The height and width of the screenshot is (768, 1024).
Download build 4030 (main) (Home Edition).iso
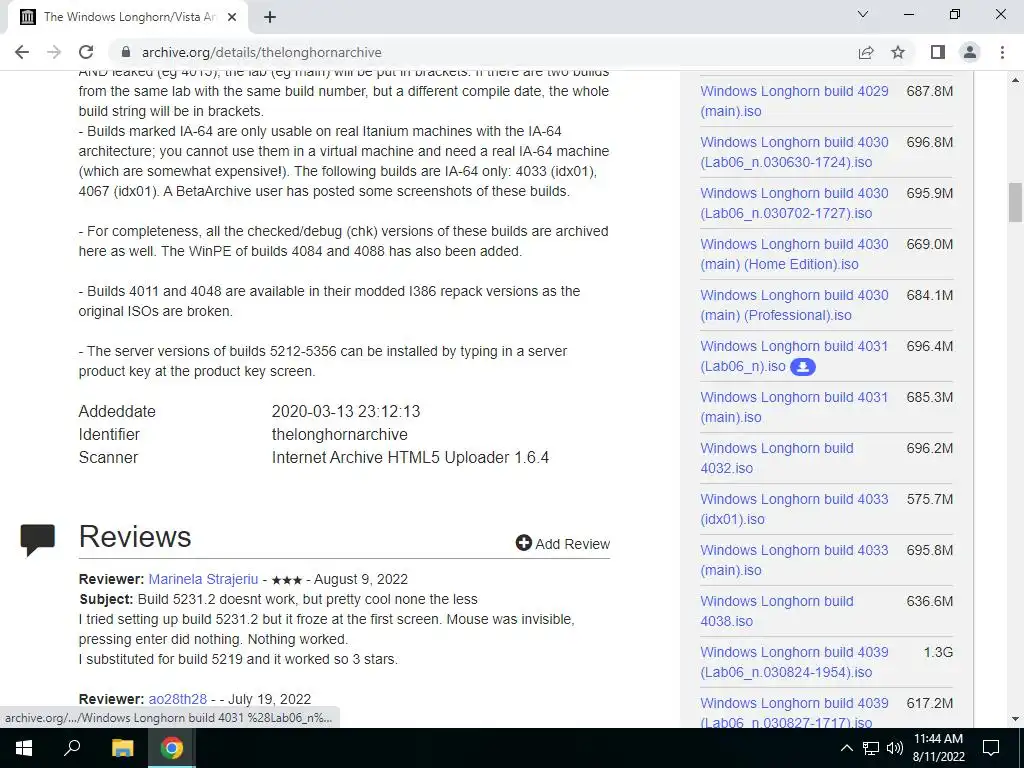point(794,254)
